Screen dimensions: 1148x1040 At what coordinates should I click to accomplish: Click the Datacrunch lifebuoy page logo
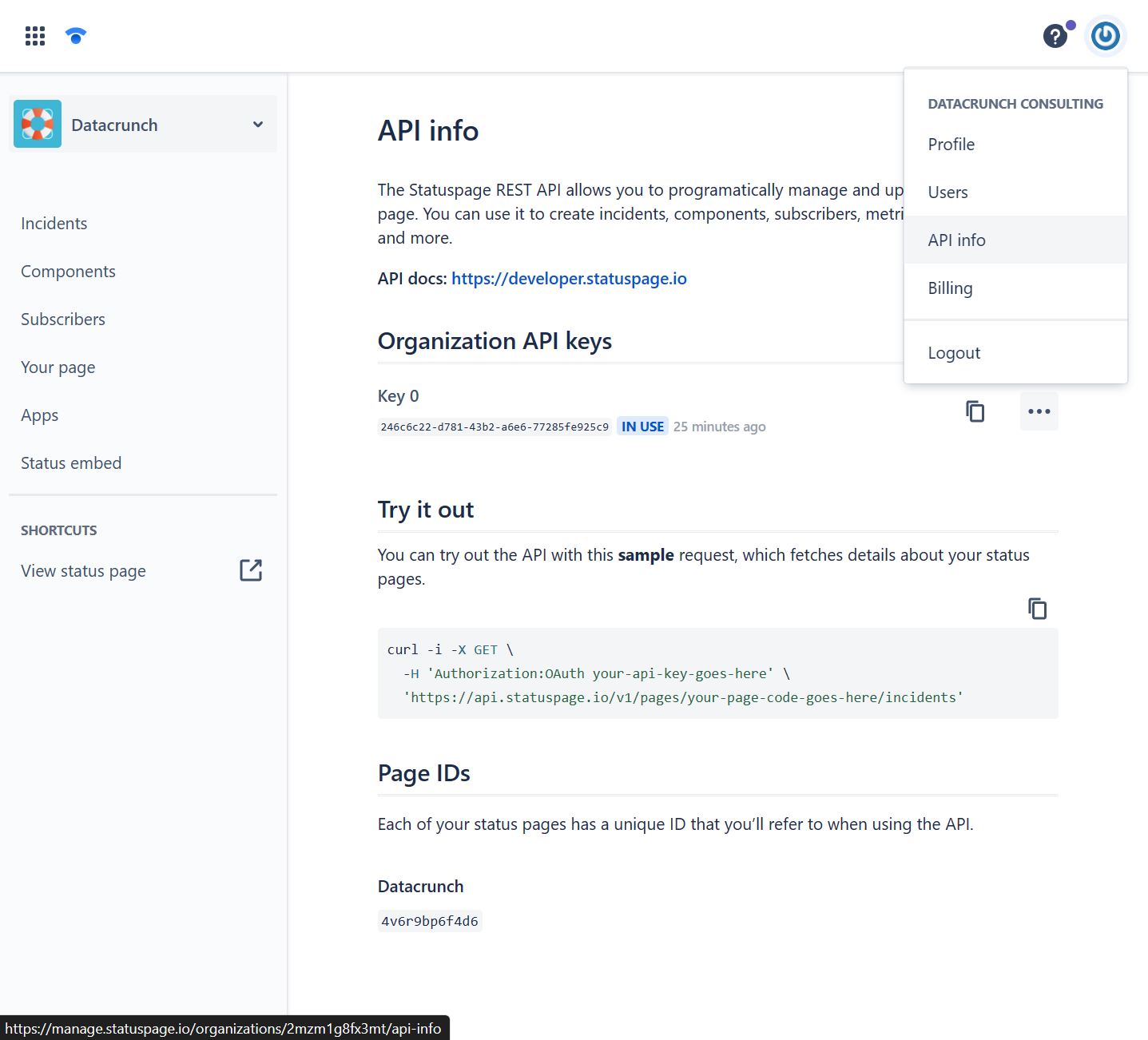[38, 124]
